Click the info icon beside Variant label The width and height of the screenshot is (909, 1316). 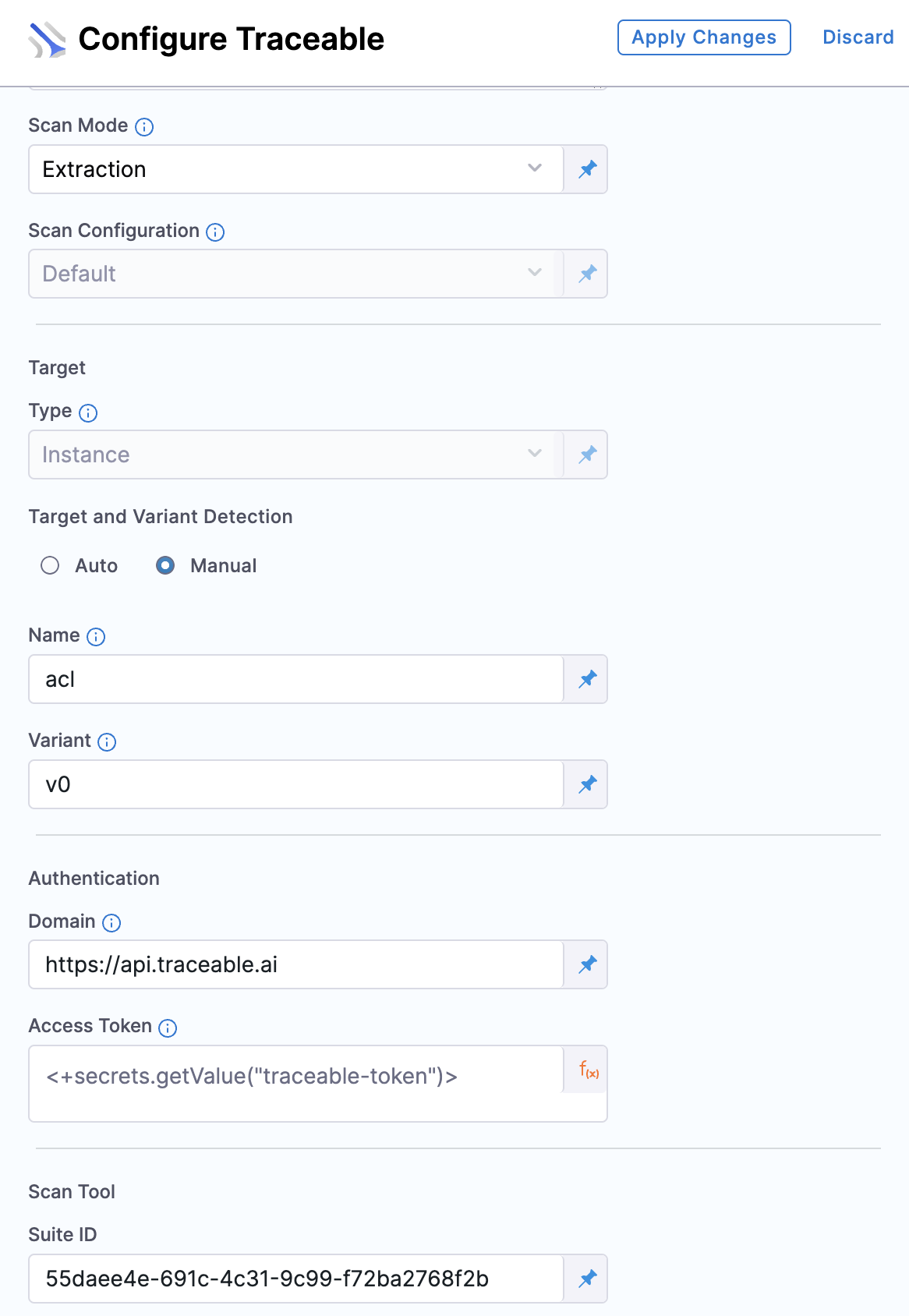(107, 742)
